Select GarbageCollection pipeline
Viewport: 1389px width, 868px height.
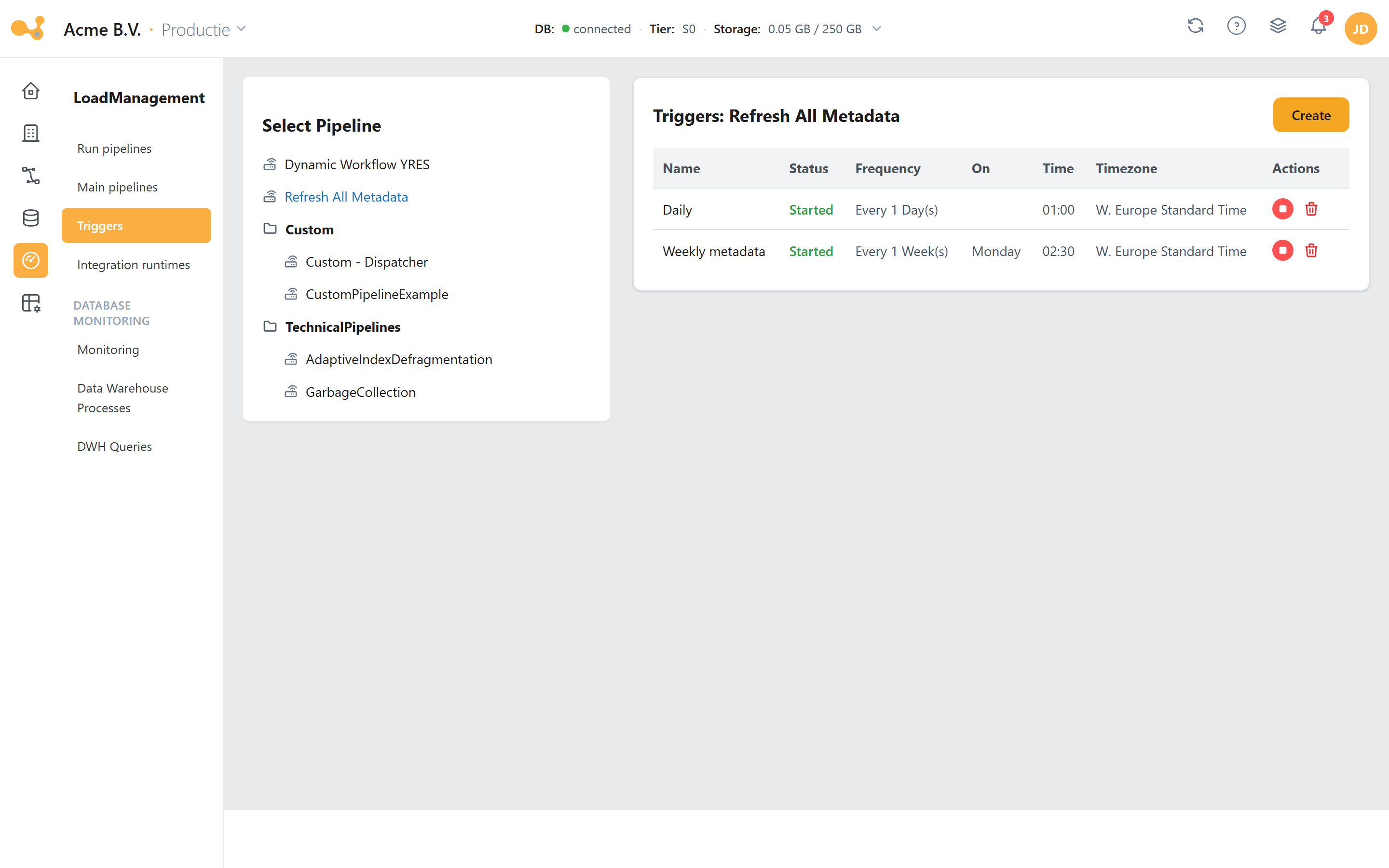(360, 392)
